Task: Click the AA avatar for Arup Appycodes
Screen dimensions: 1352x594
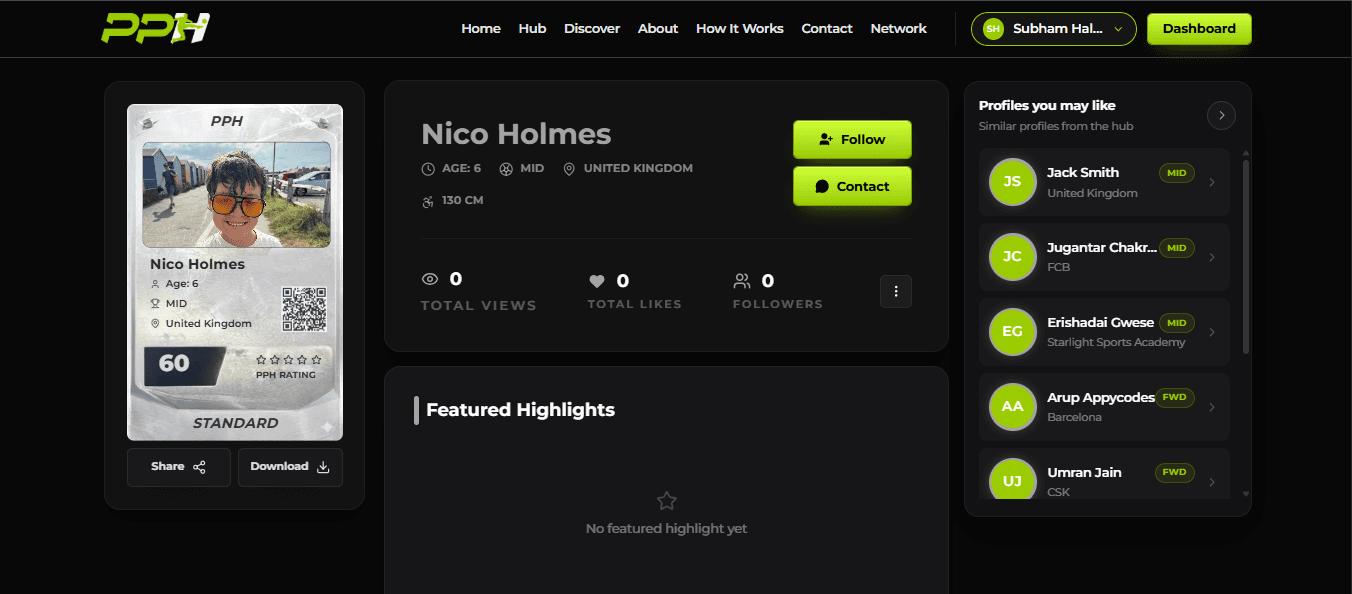Action: tap(1012, 407)
